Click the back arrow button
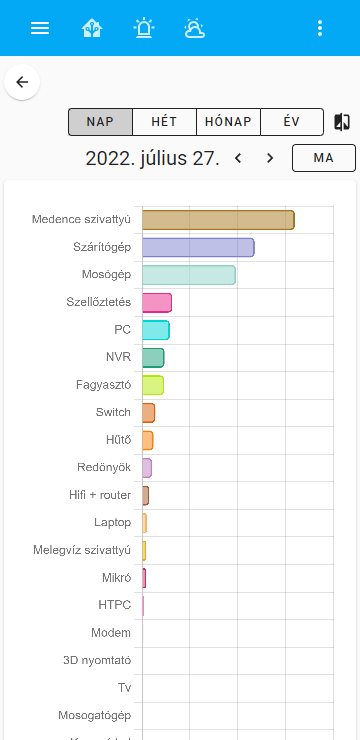The image size is (360, 740). pos(22,82)
